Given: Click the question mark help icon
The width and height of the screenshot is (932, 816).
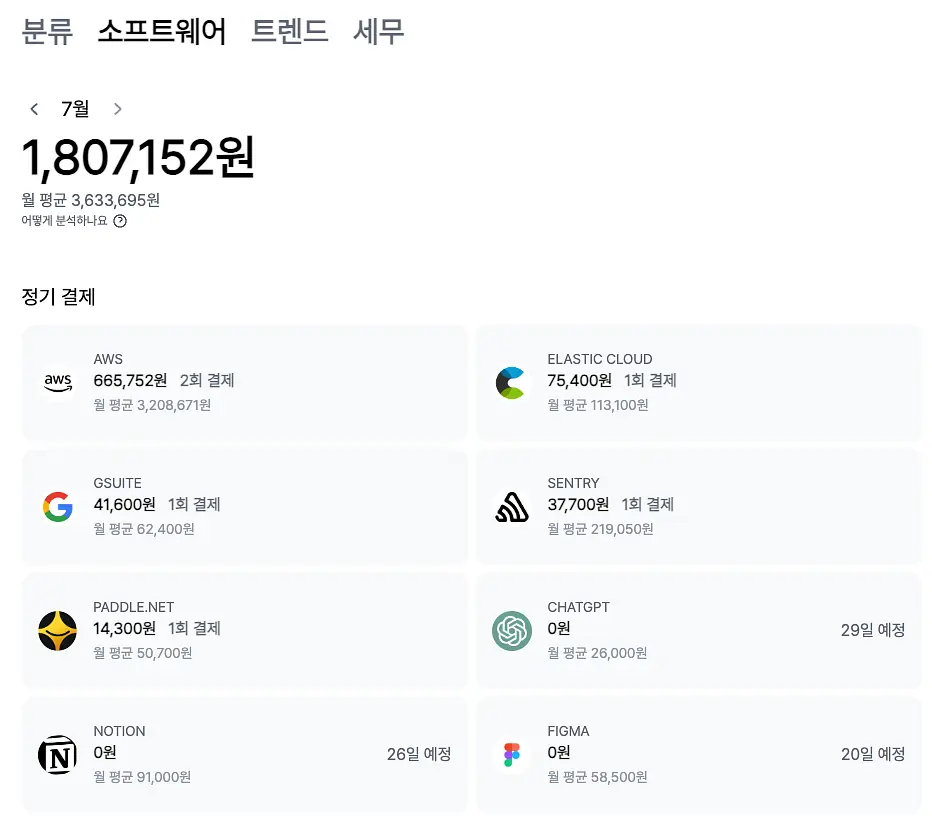Looking at the screenshot, I should pyautogui.click(x=120, y=221).
